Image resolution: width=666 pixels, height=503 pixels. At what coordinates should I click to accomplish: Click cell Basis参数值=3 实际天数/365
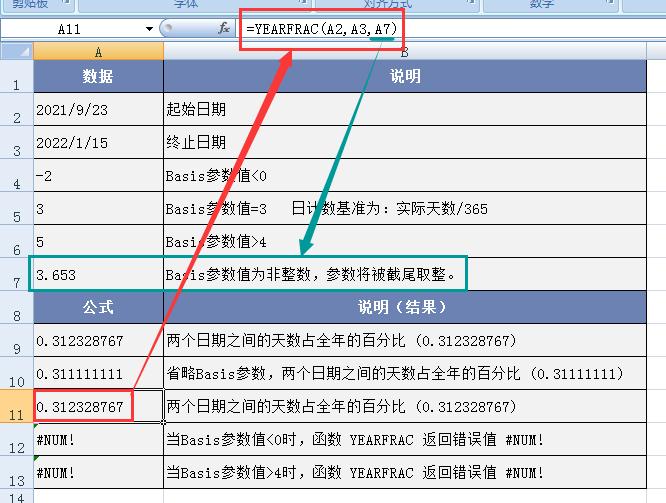tap(405, 209)
